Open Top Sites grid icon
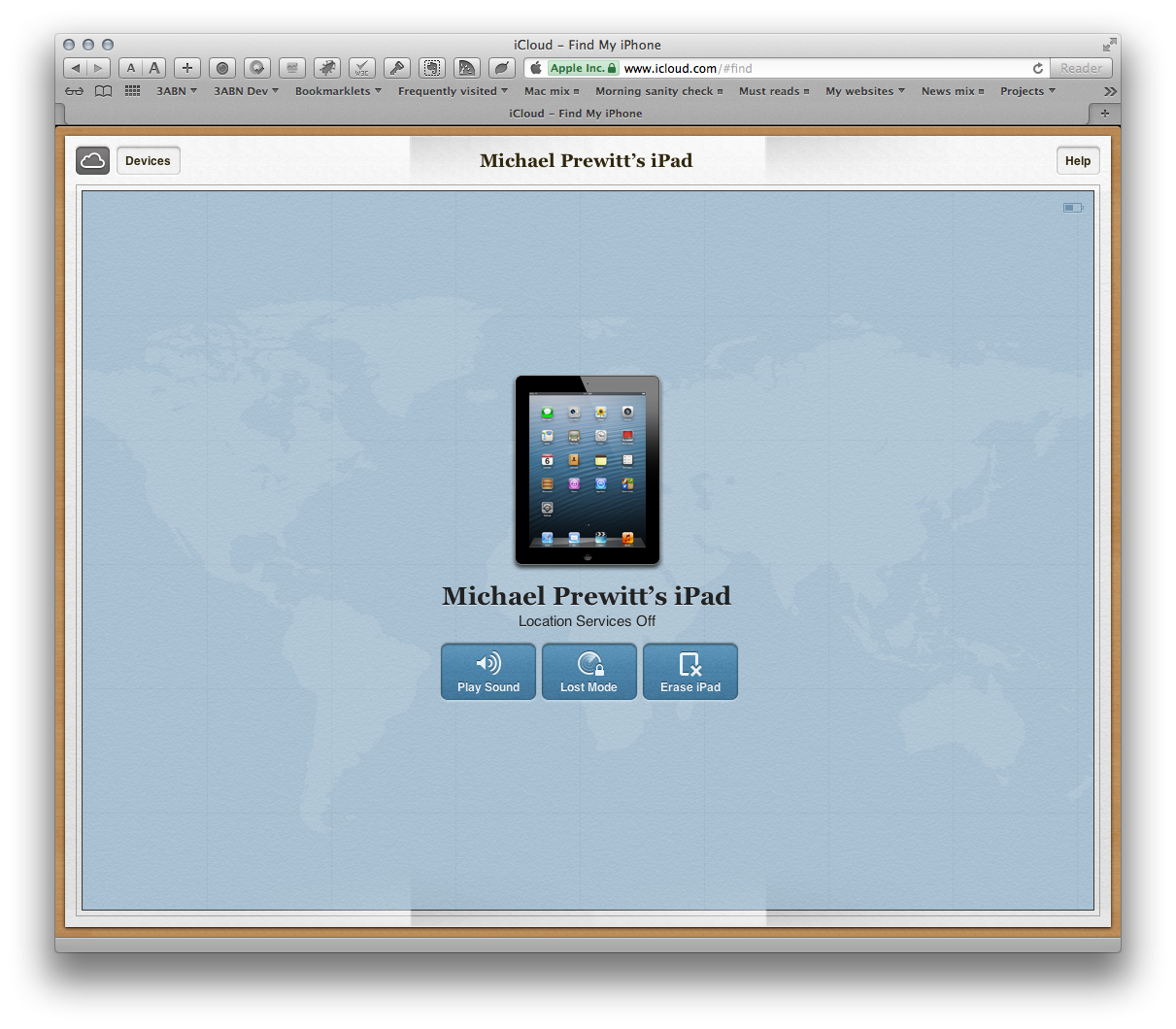This screenshot has width=1176, height=1029. (x=133, y=91)
